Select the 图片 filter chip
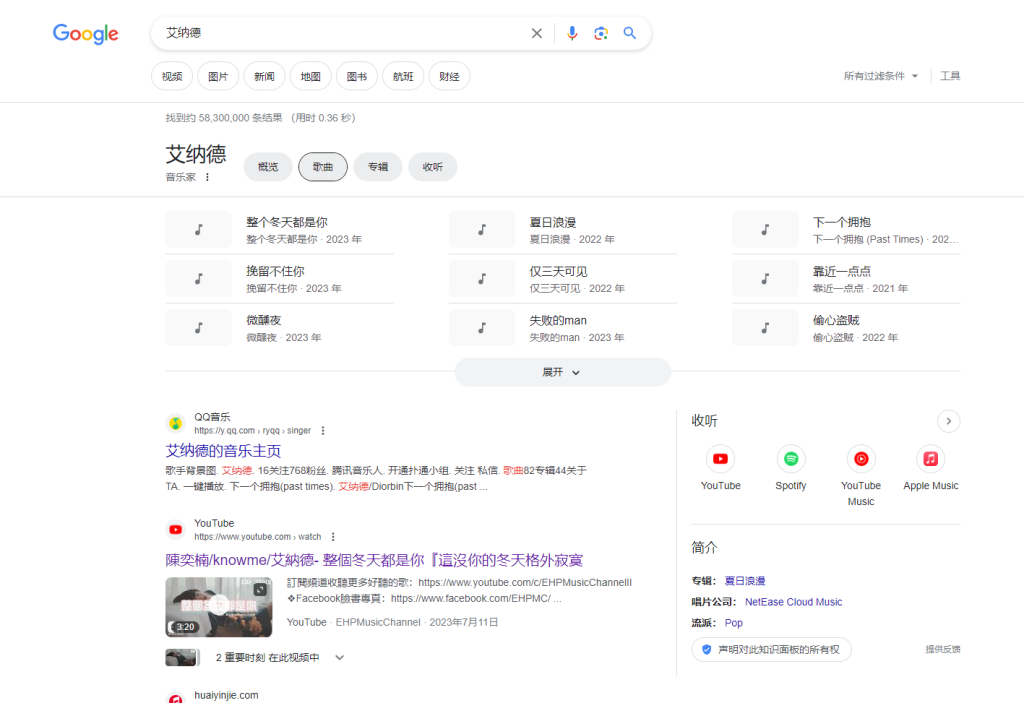 pos(218,76)
